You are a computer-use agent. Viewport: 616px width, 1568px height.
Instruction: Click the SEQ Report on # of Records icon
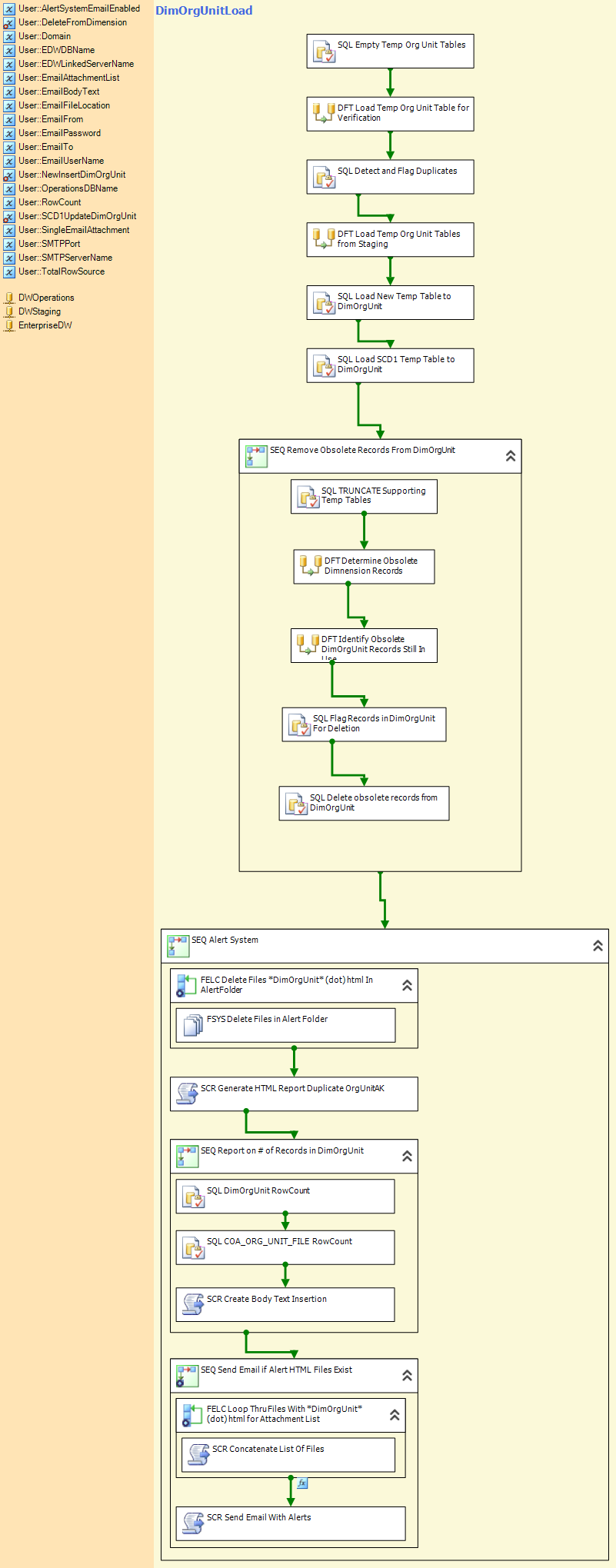[x=187, y=1157]
